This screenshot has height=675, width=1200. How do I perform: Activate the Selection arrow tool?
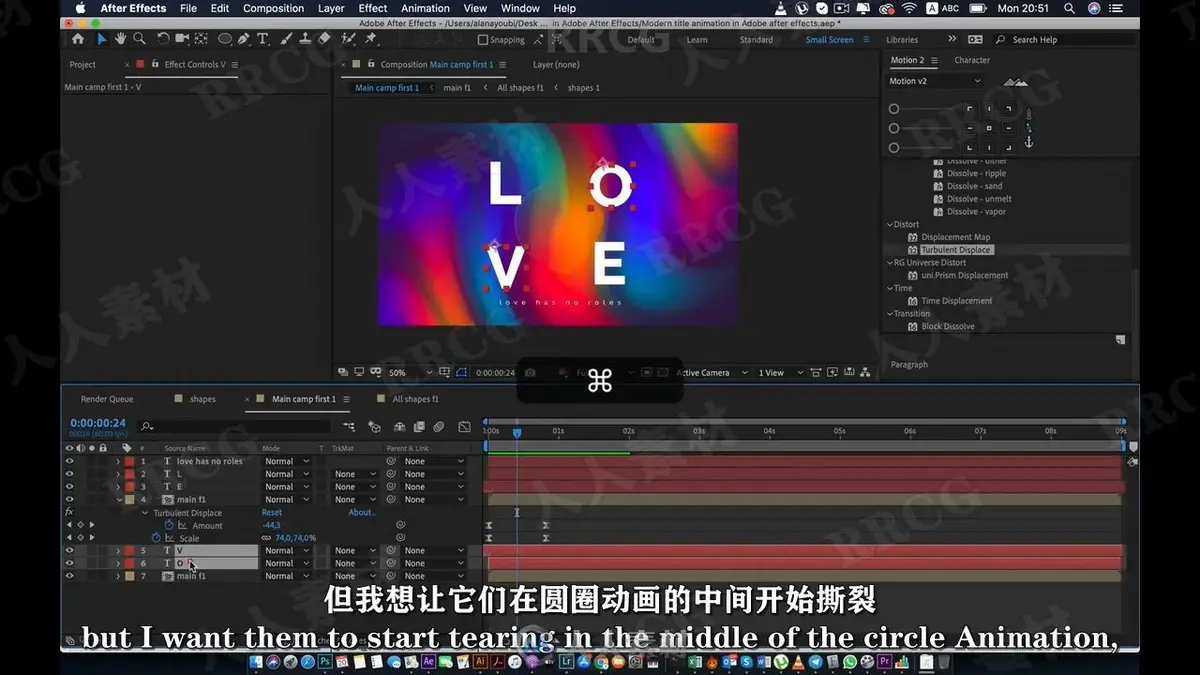[x=101, y=39]
